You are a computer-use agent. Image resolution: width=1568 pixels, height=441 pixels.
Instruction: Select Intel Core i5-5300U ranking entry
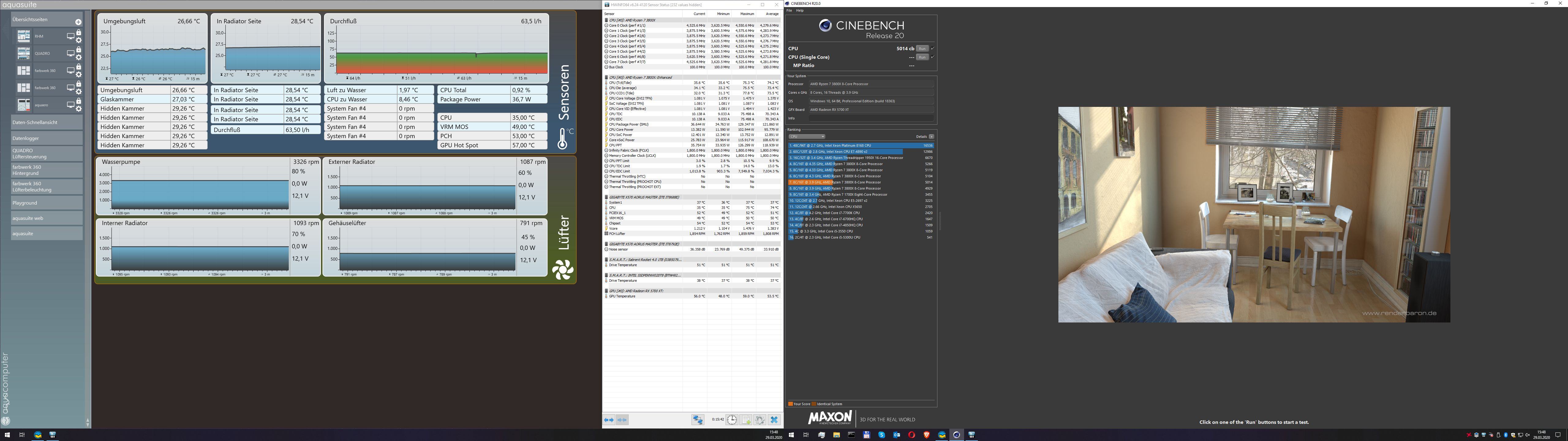(x=861, y=238)
